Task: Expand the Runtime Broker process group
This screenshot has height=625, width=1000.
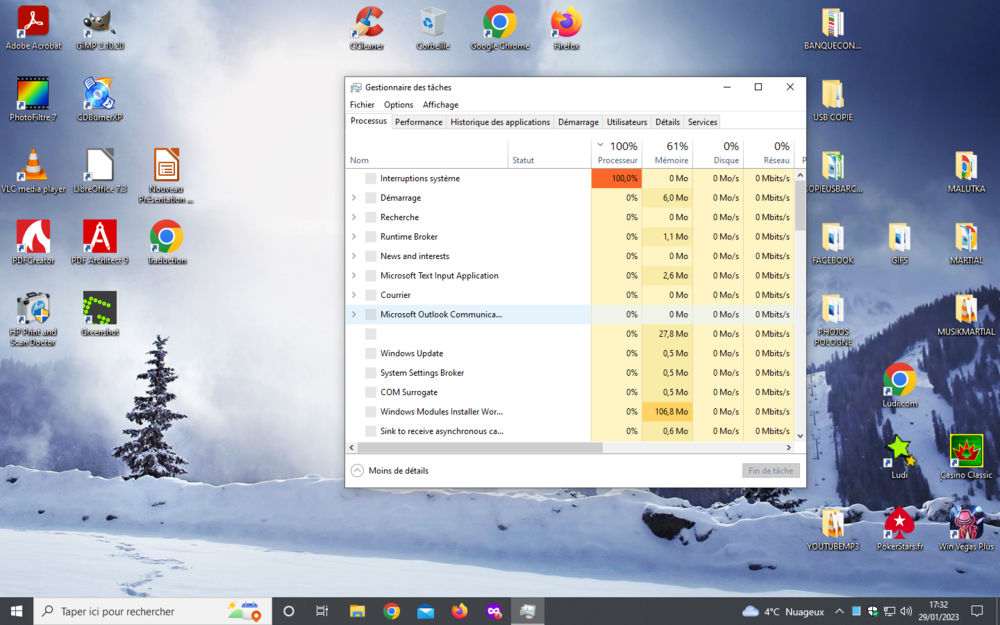Action: coord(354,237)
